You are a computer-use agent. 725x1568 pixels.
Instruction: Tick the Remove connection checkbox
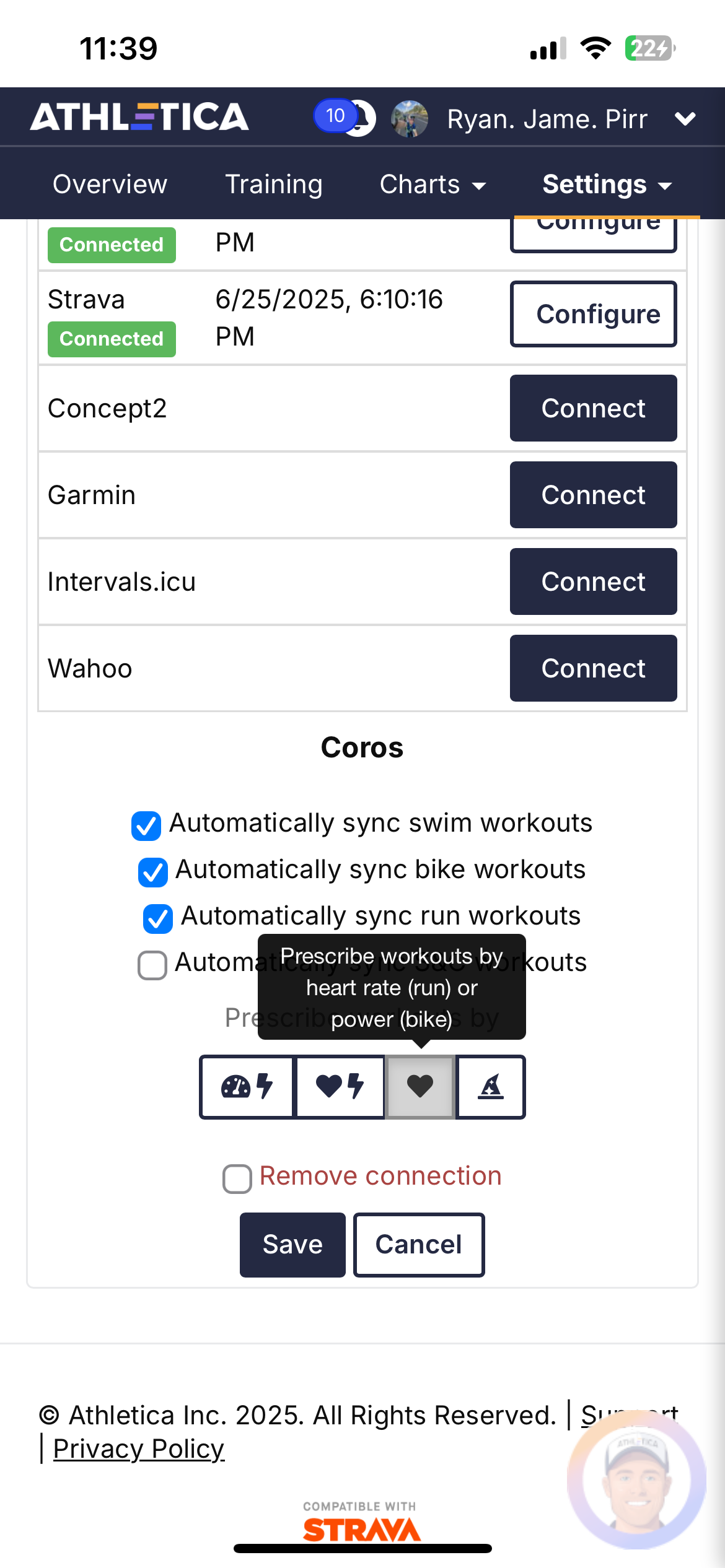237,1178
